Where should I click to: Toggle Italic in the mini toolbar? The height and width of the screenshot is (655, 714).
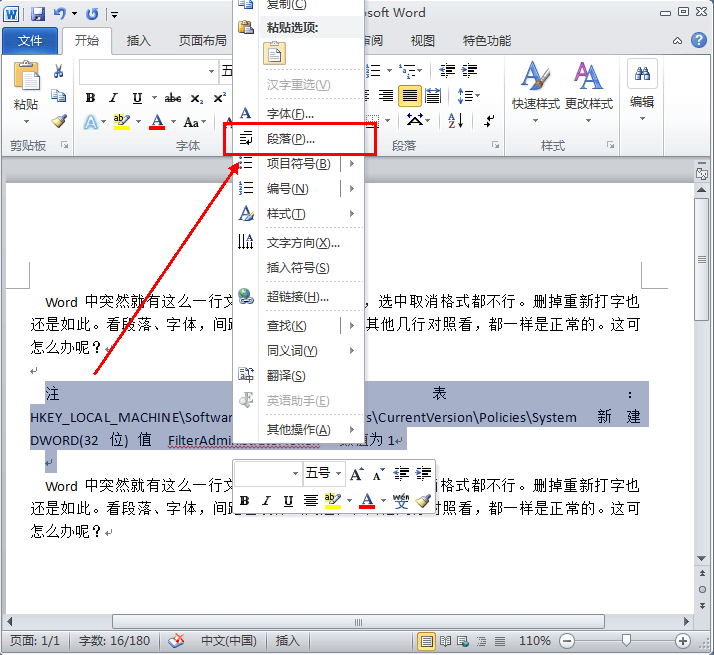tap(267, 501)
